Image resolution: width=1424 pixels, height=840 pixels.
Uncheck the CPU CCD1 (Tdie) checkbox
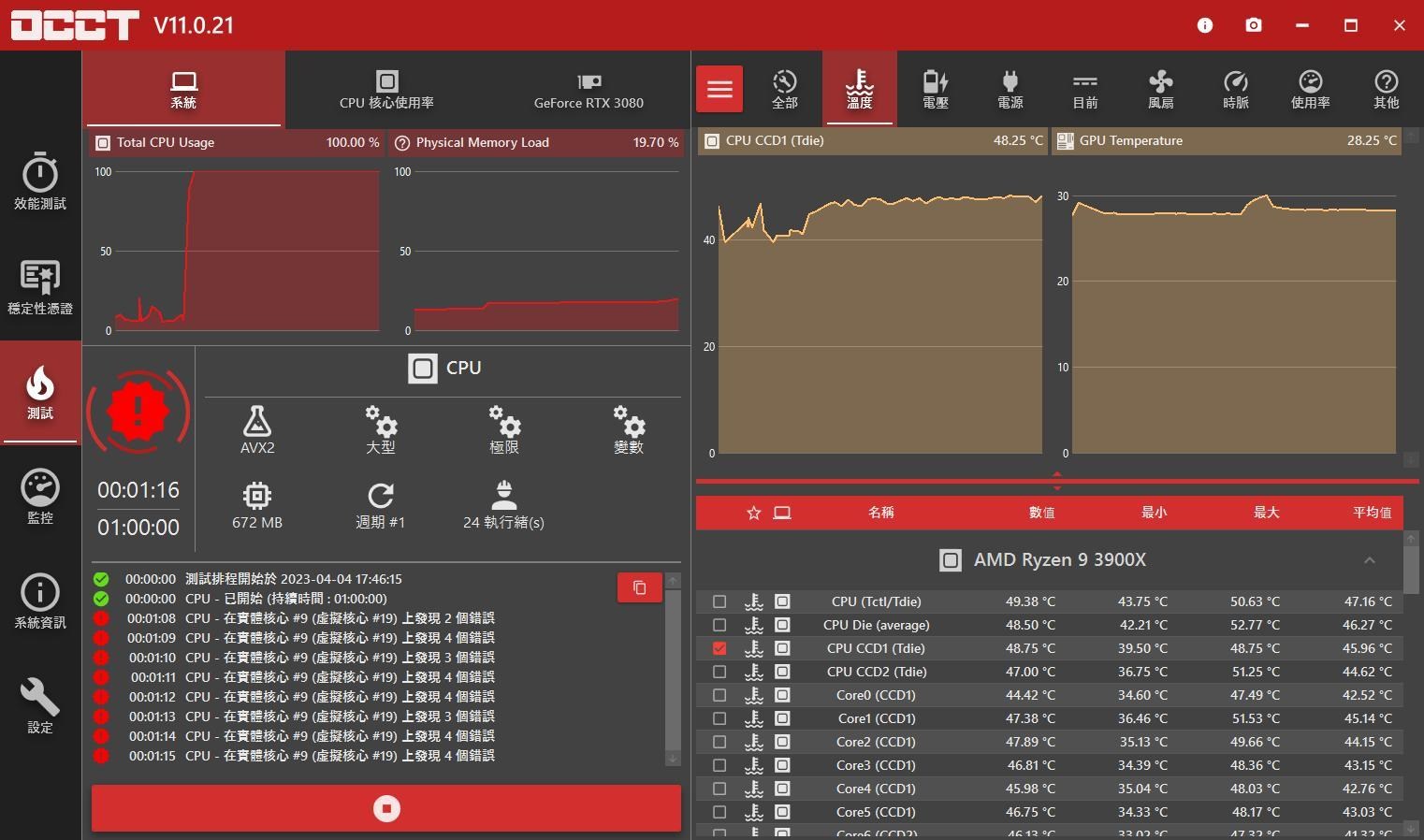pyautogui.click(x=719, y=648)
